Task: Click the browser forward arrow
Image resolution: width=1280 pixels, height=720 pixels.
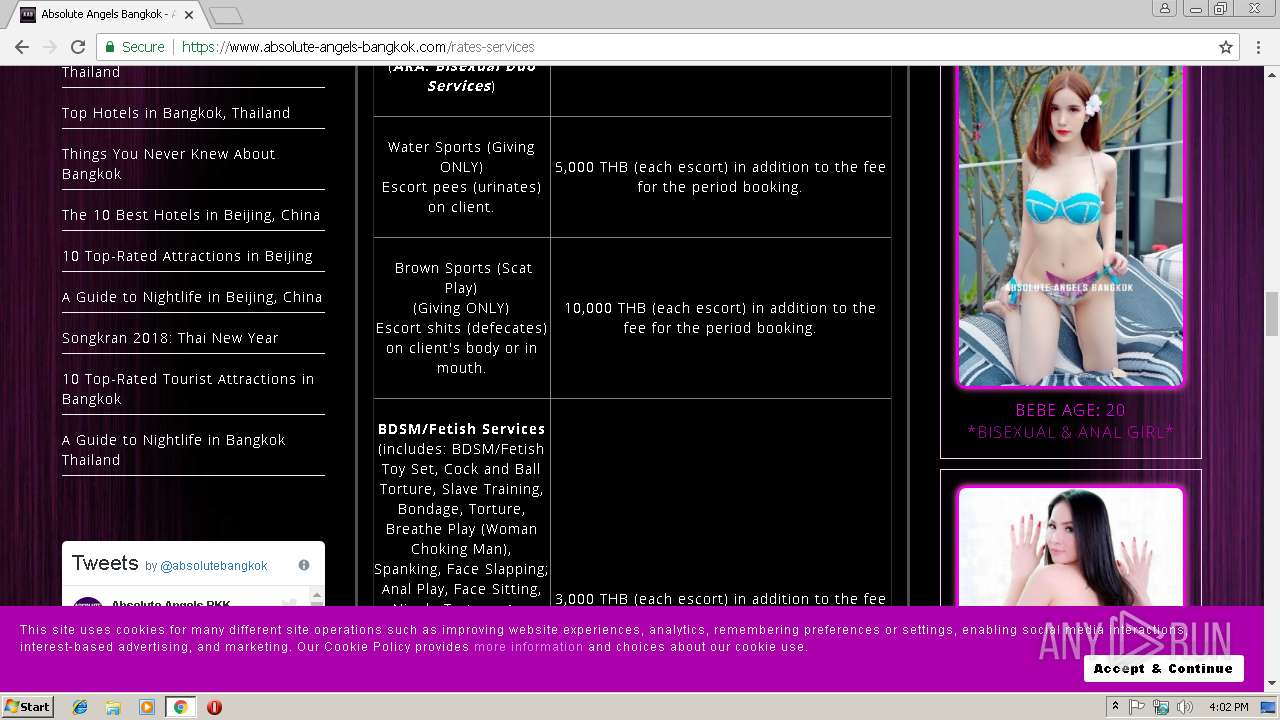Action: tap(49, 47)
